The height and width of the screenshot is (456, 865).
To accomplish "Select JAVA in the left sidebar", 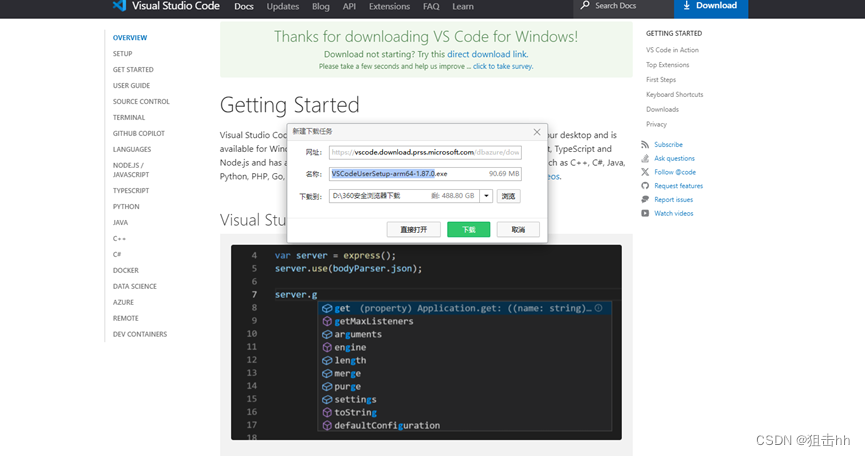I will (120, 223).
